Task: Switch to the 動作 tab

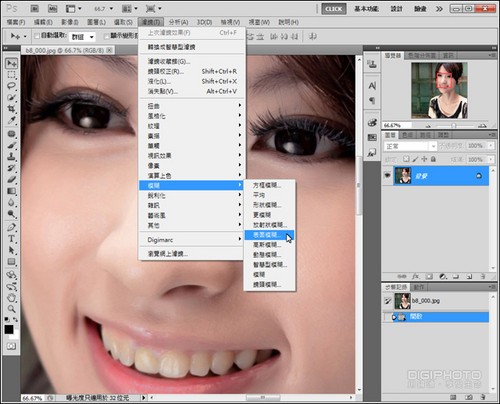Action: (x=419, y=287)
